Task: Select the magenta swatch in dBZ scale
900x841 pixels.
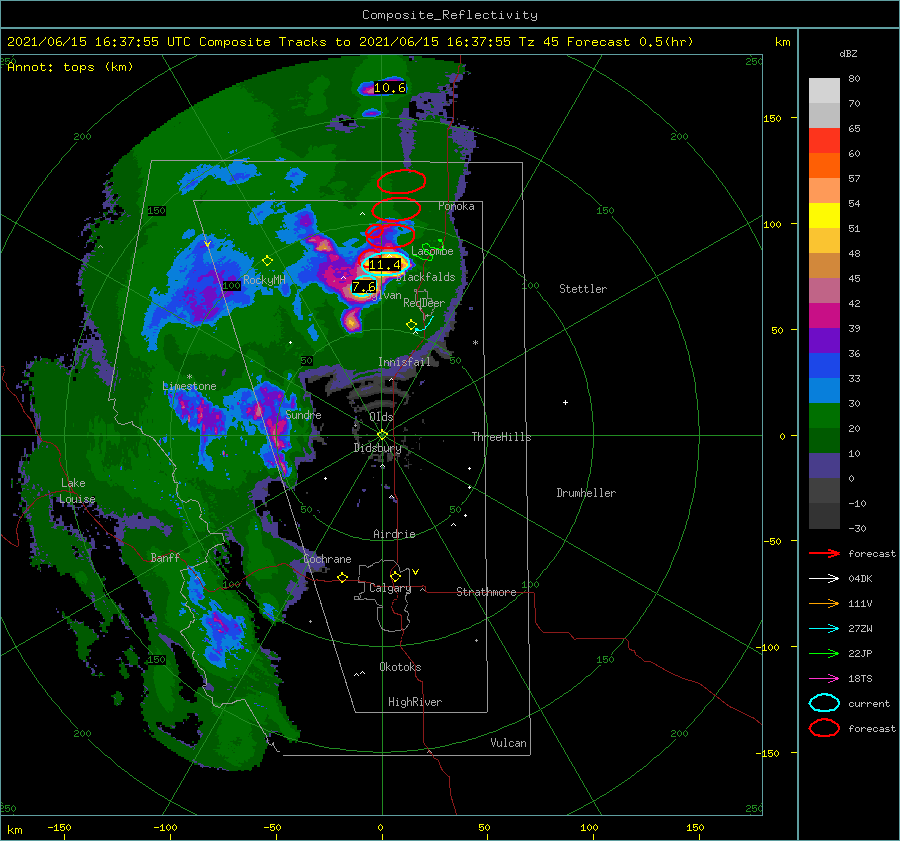Action: point(824,316)
